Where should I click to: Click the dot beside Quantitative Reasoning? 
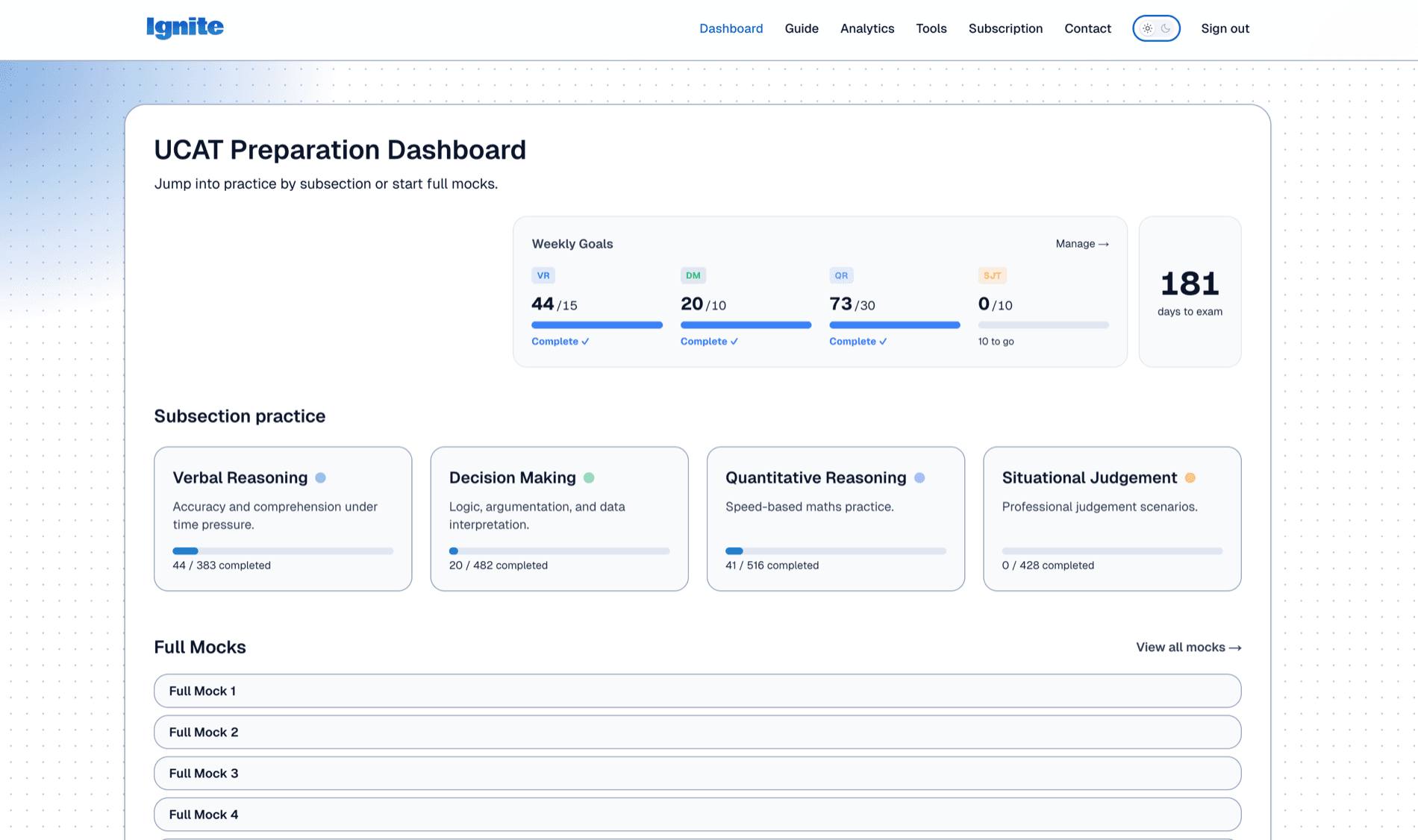[919, 477]
